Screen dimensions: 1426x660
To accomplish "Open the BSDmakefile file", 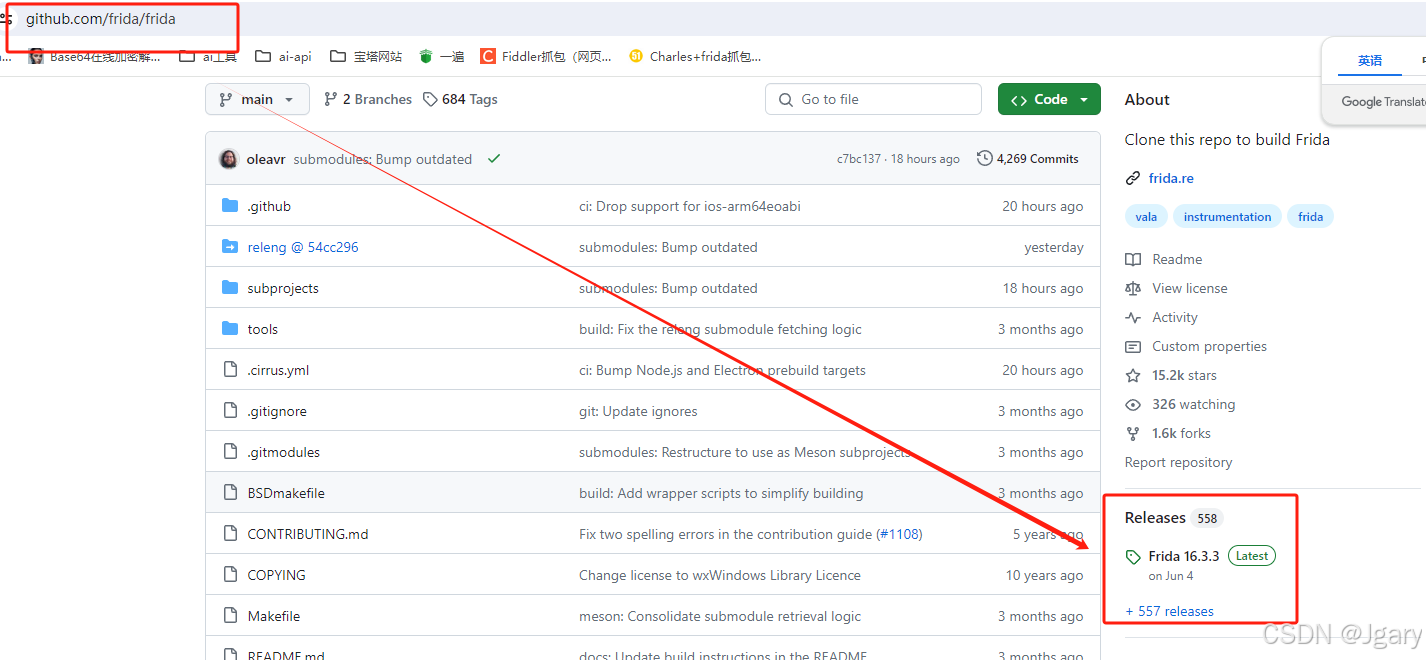I will pos(286,493).
